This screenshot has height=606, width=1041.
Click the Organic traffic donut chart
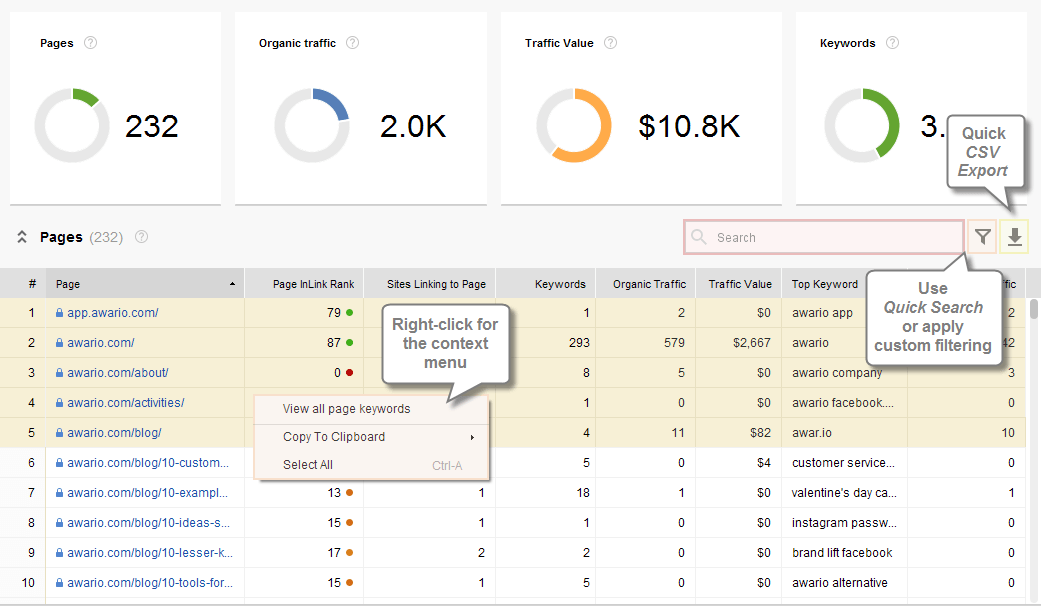pyautogui.click(x=311, y=125)
